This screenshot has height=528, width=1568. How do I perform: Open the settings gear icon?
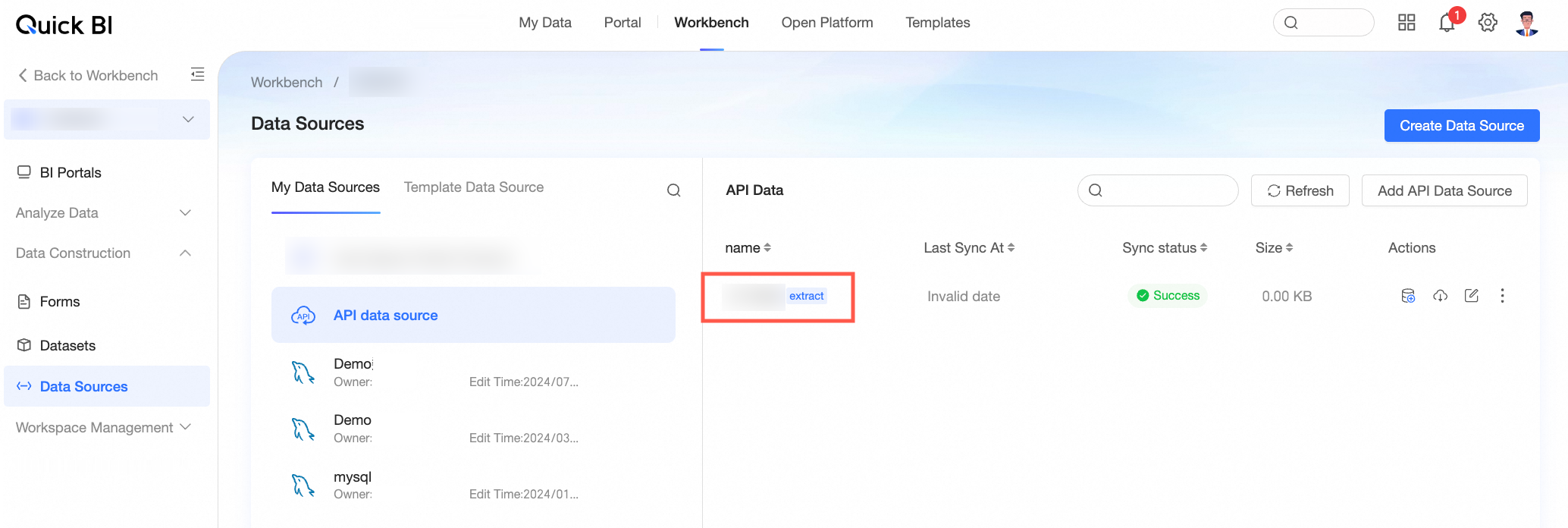point(1488,23)
